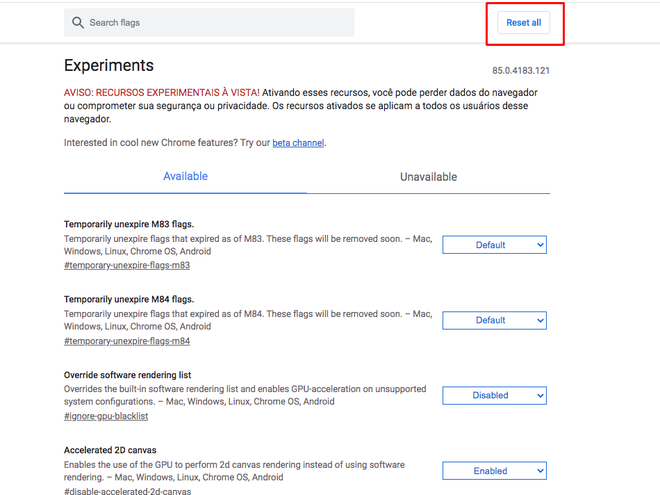
Task: Click the version number 85.0.4183.121 text
Action: [x=521, y=71]
